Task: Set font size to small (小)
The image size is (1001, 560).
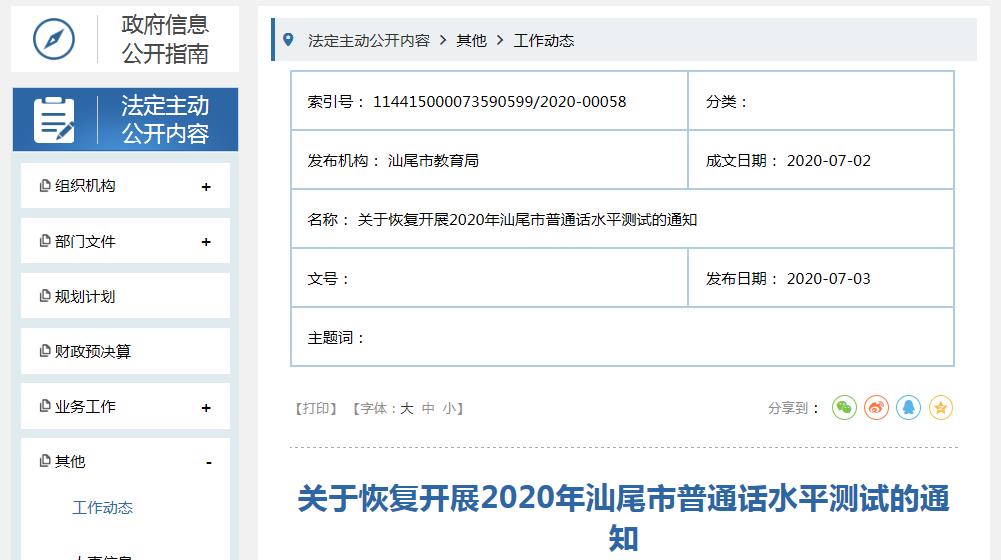Action: tap(450, 408)
